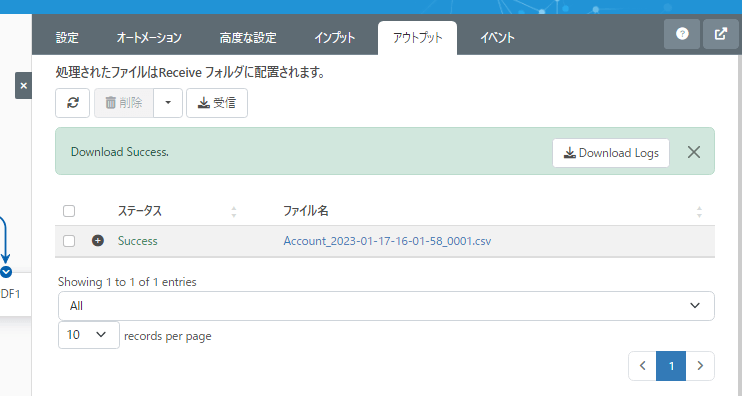The height and width of the screenshot is (396, 742).
Task: Change the 10 records per page dropdown
Action: pyautogui.click(x=89, y=335)
